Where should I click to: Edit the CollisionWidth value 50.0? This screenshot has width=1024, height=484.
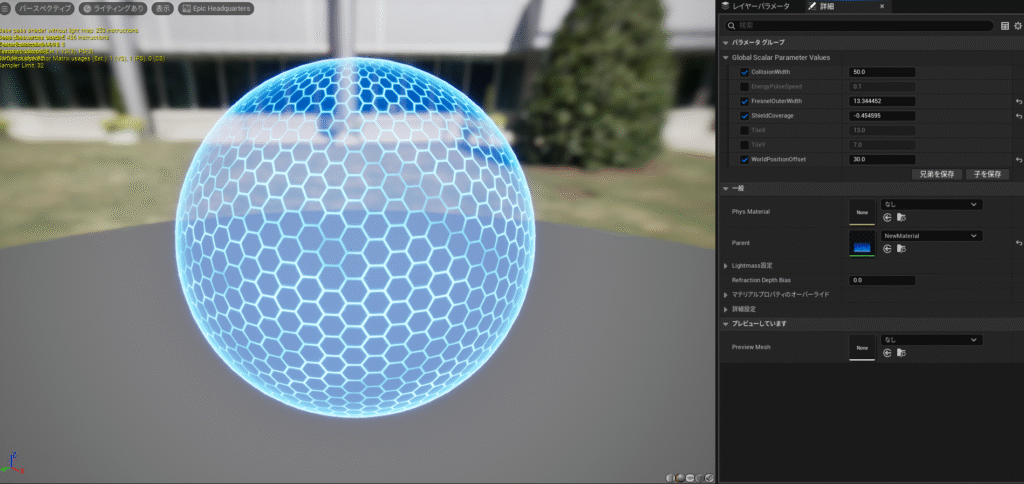pos(882,73)
